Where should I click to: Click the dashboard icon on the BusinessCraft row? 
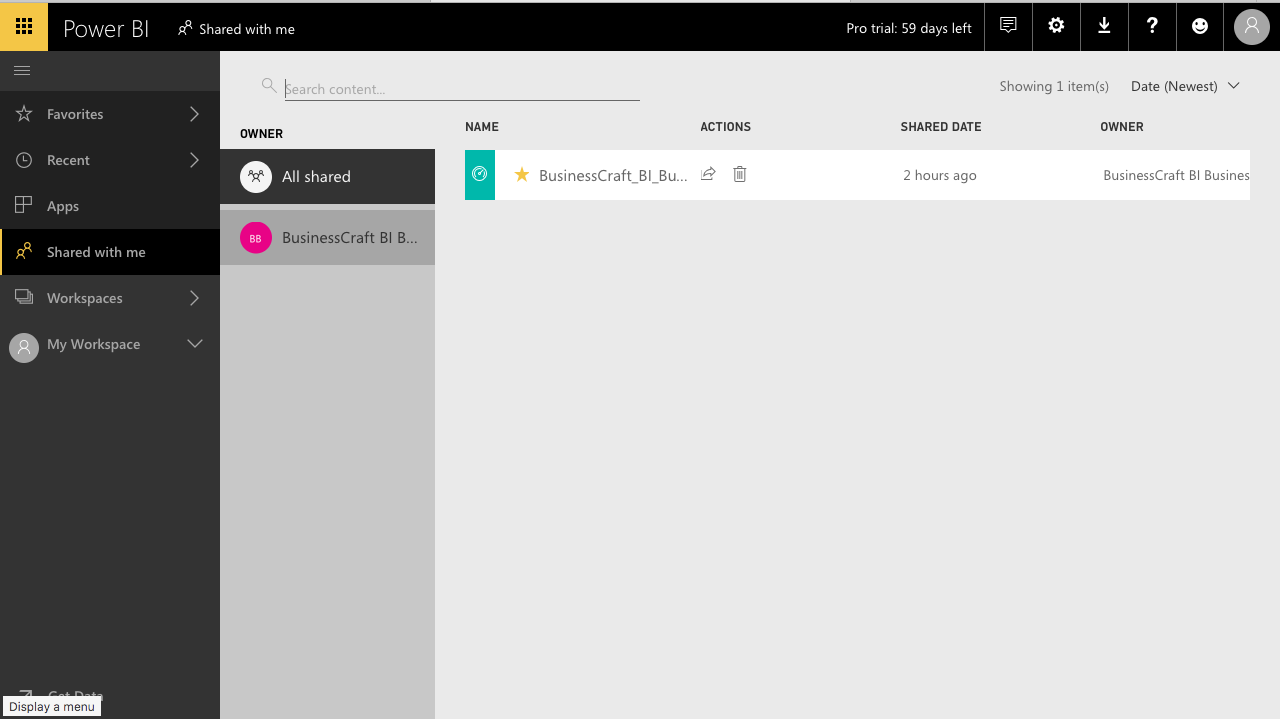point(480,175)
